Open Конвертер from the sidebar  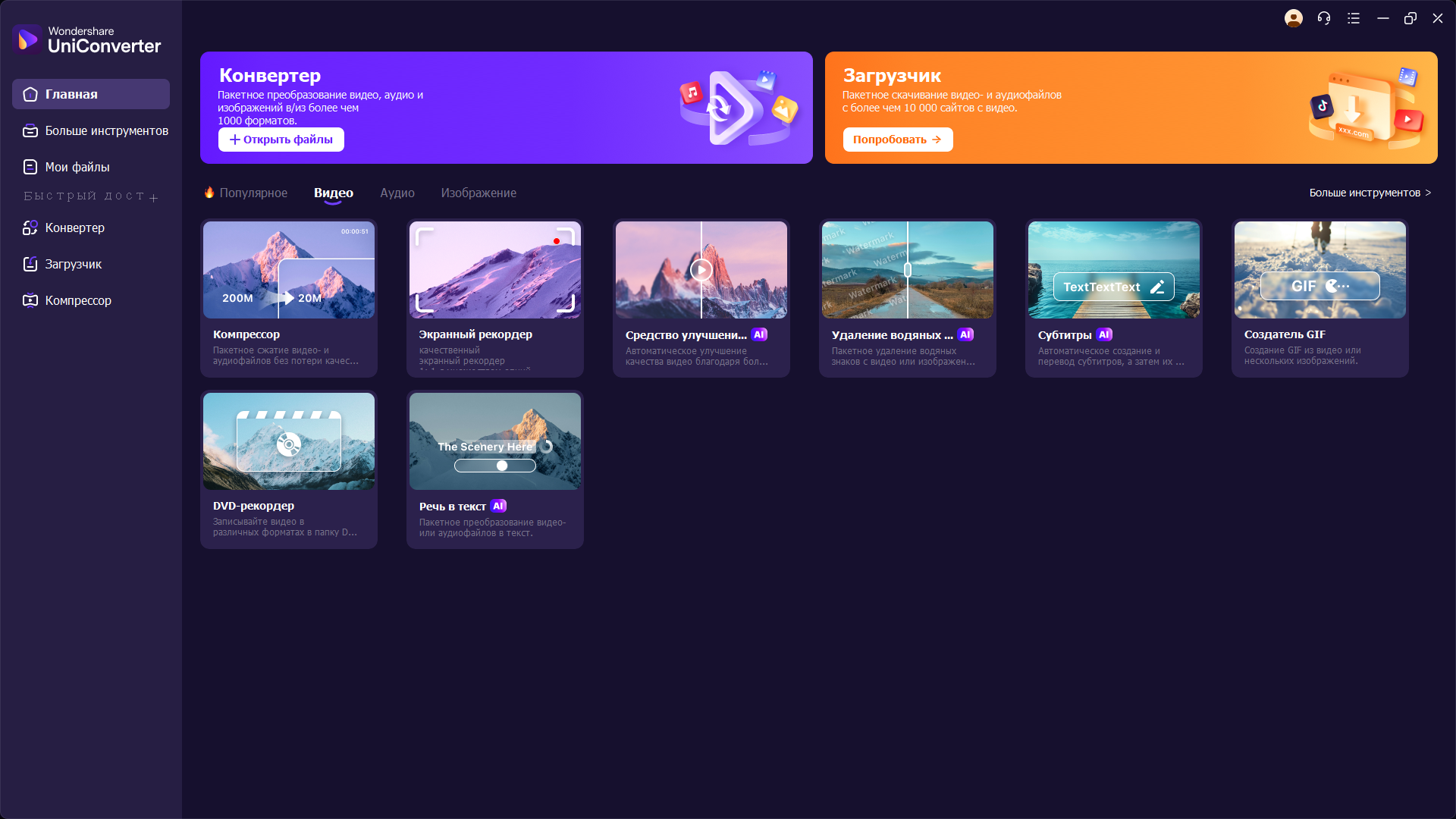click(x=74, y=227)
